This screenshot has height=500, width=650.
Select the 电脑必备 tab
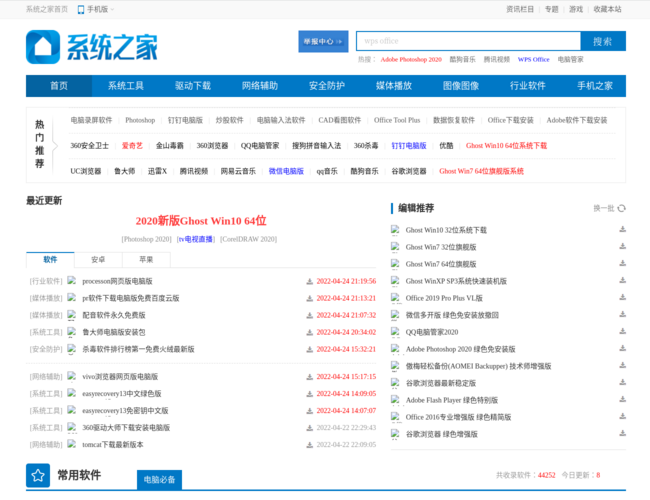click(159, 480)
